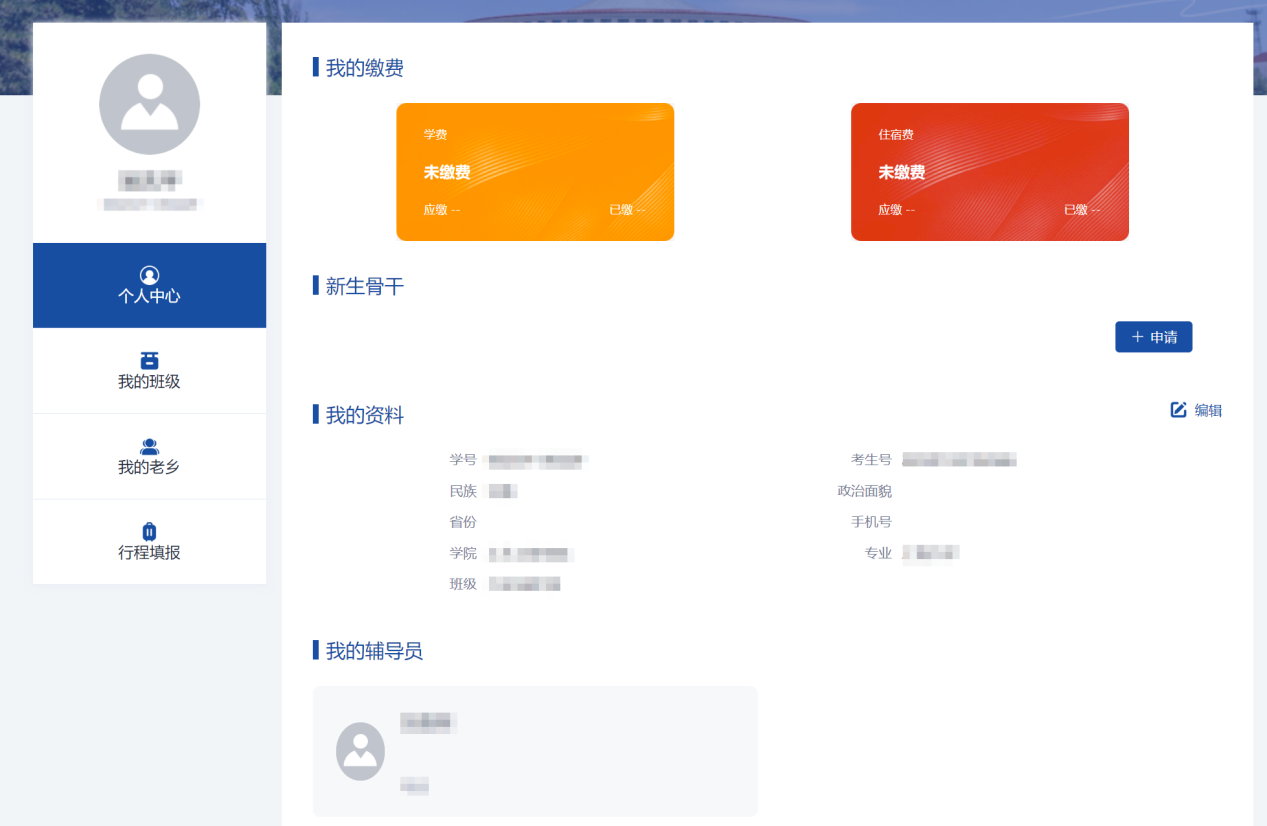
Task: Open 我的老乡 sidebar entry
Action: coord(150,456)
